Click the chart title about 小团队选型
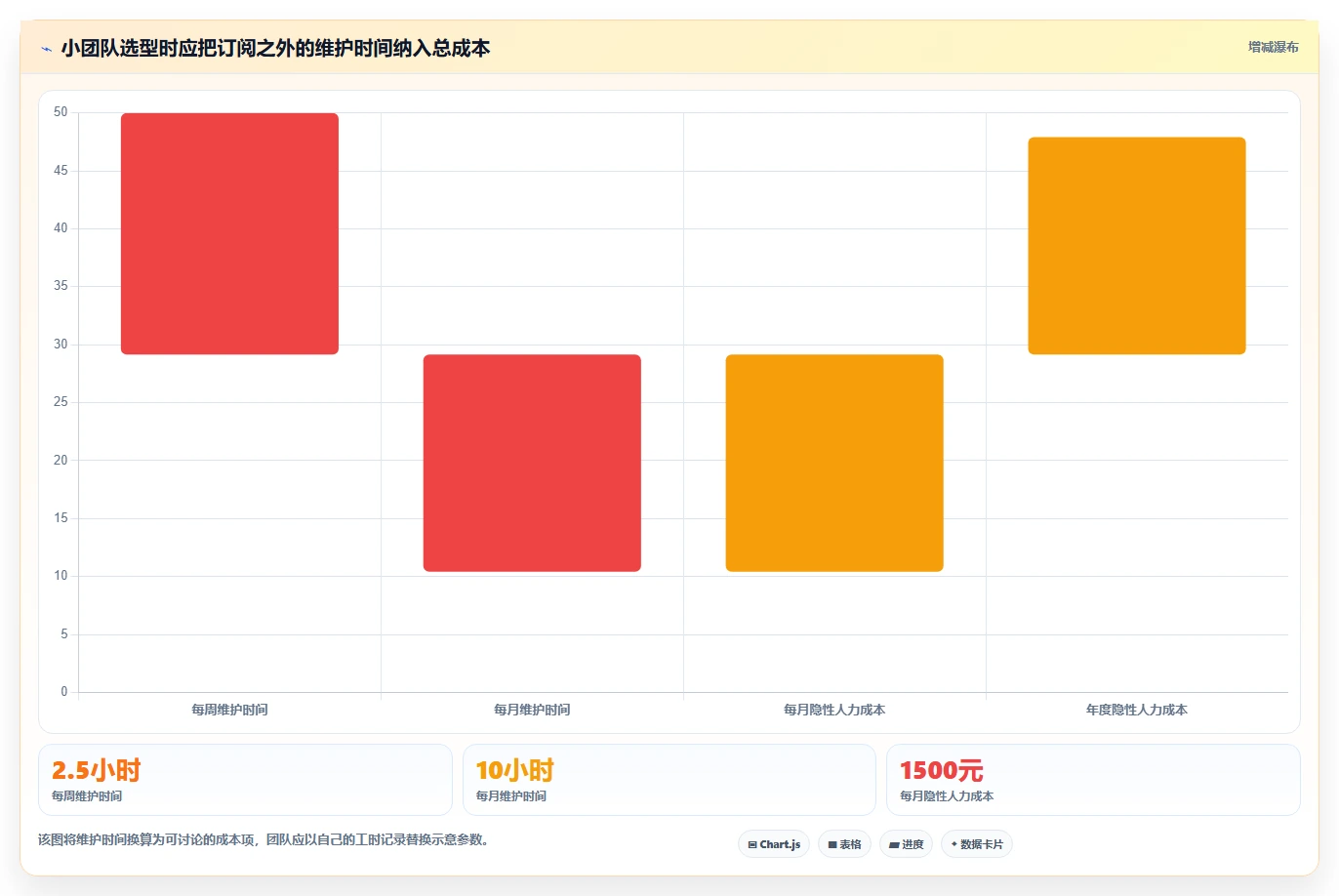This screenshot has width=1339, height=896. [x=275, y=49]
